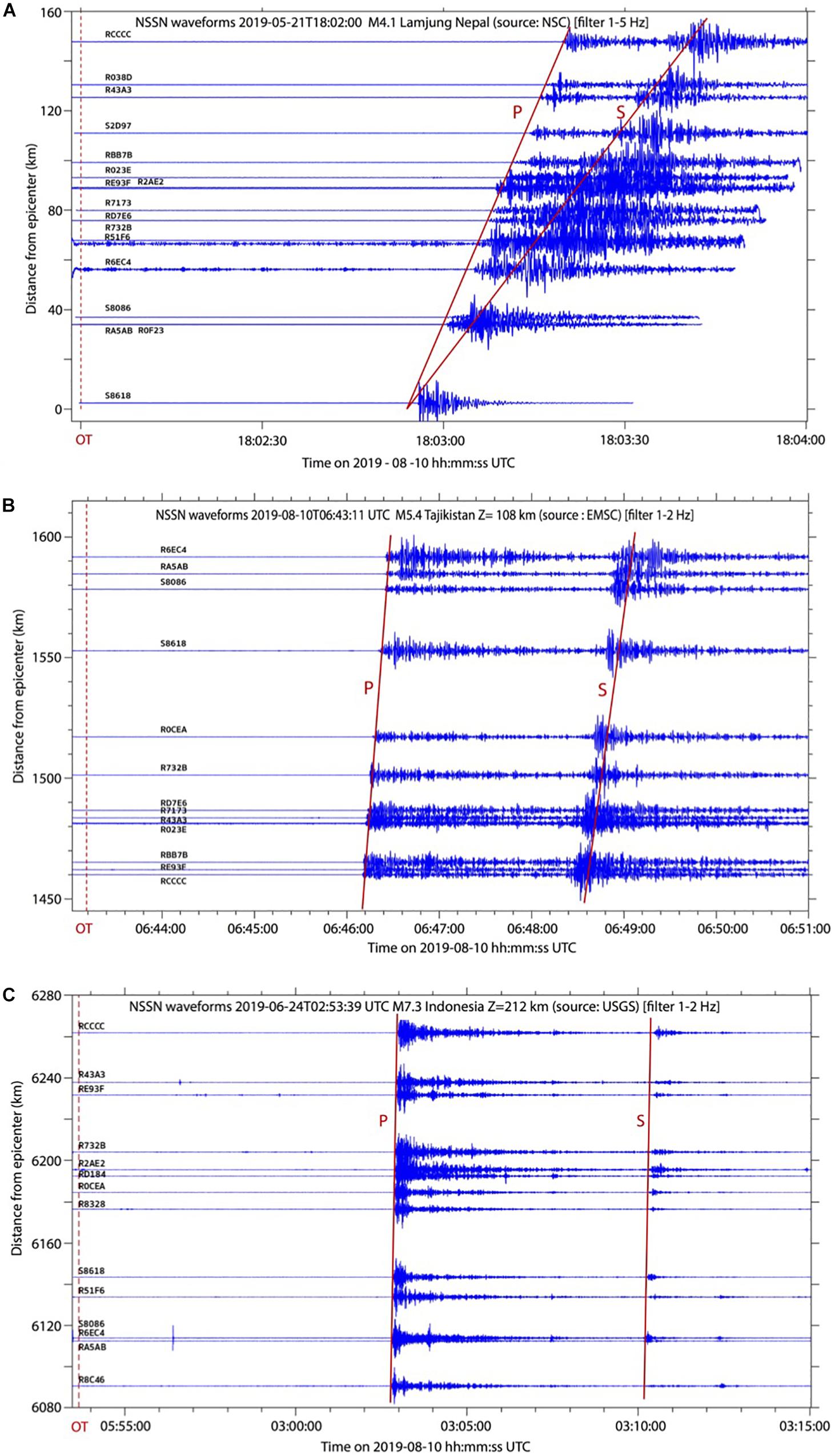Click the 18:02:30 time tick label
835x1456 pixels.
pos(263,440)
